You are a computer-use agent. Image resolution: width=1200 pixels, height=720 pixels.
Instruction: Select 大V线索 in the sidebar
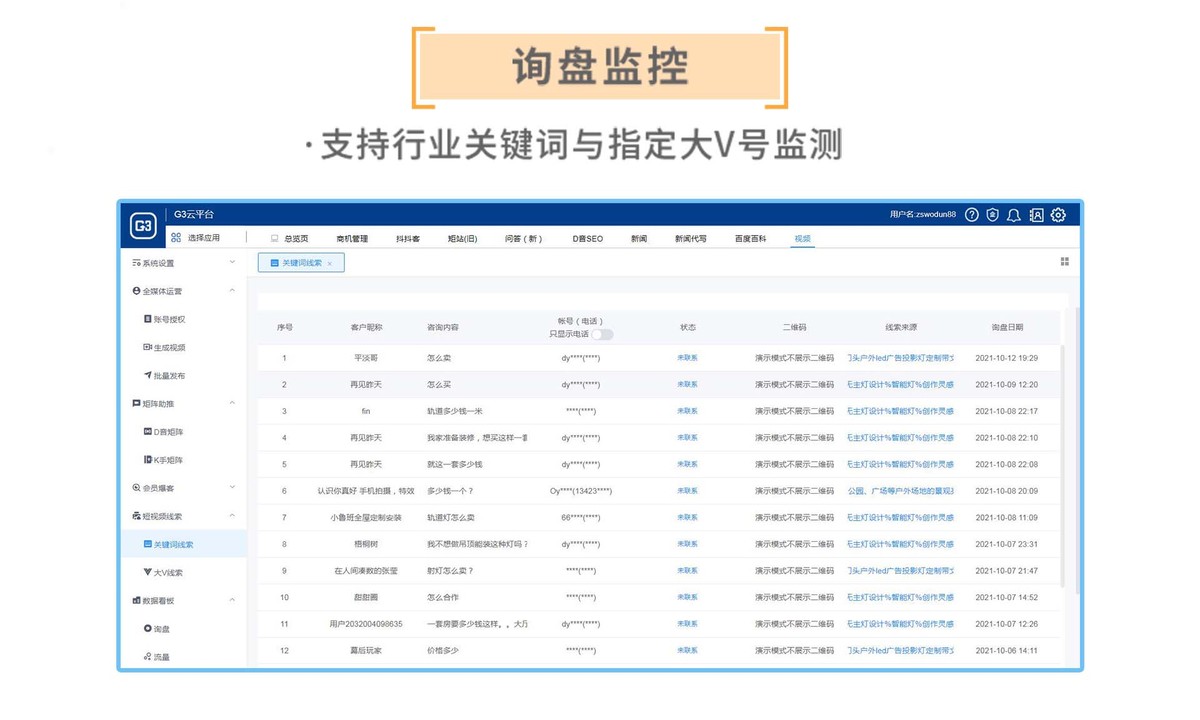click(168, 573)
